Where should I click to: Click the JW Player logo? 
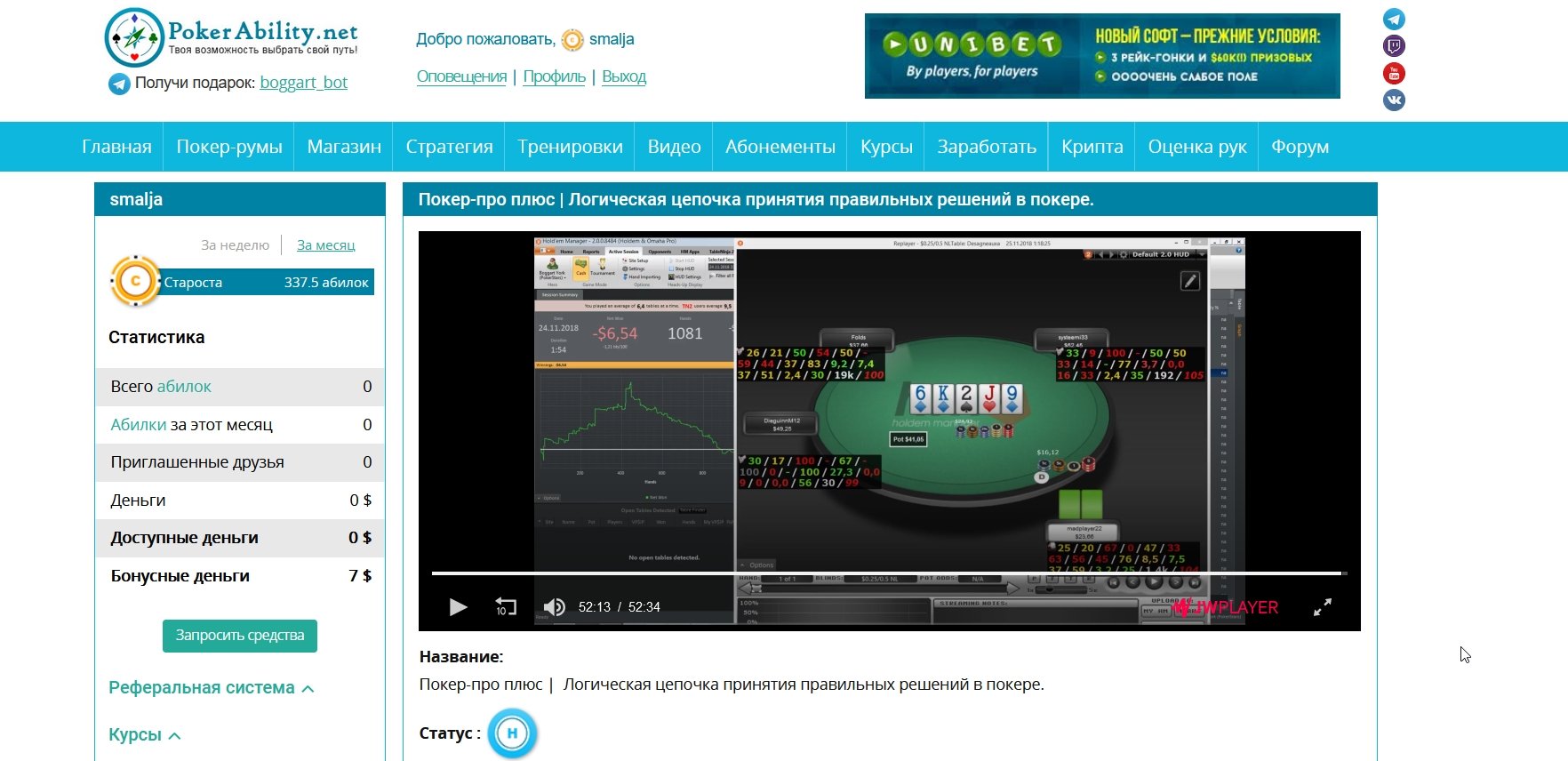[1226, 607]
